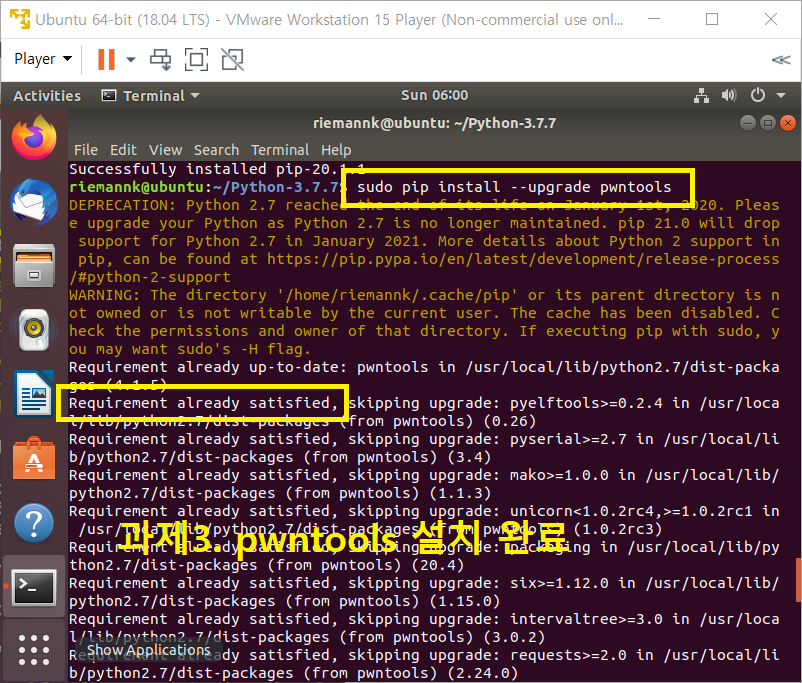Click 'Successfully installed pip-20.1.1' line
The width and height of the screenshot is (802, 683).
click(x=217, y=169)
